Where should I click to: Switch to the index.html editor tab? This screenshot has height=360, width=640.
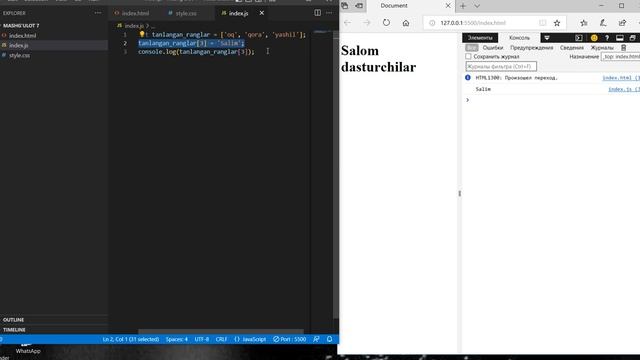(135, 13)
